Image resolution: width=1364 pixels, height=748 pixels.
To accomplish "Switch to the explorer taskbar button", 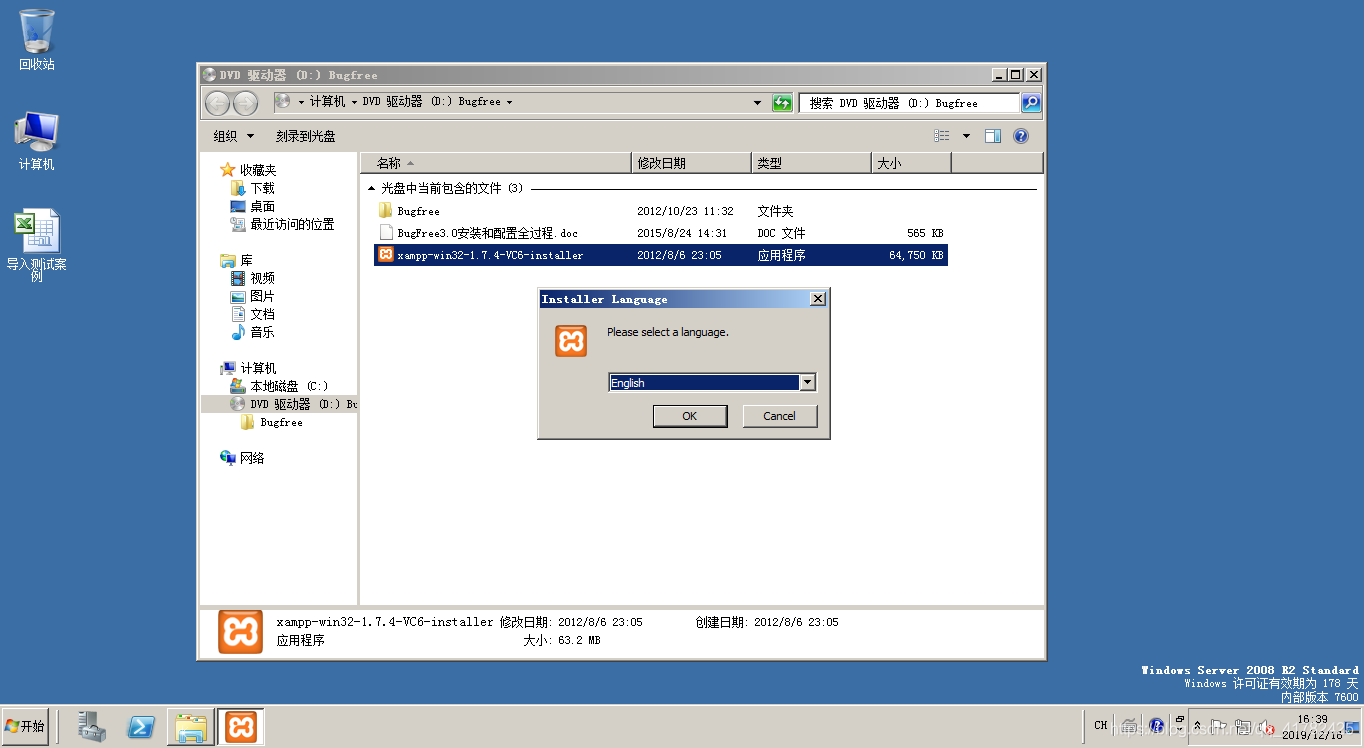I will tap(189, 727).
